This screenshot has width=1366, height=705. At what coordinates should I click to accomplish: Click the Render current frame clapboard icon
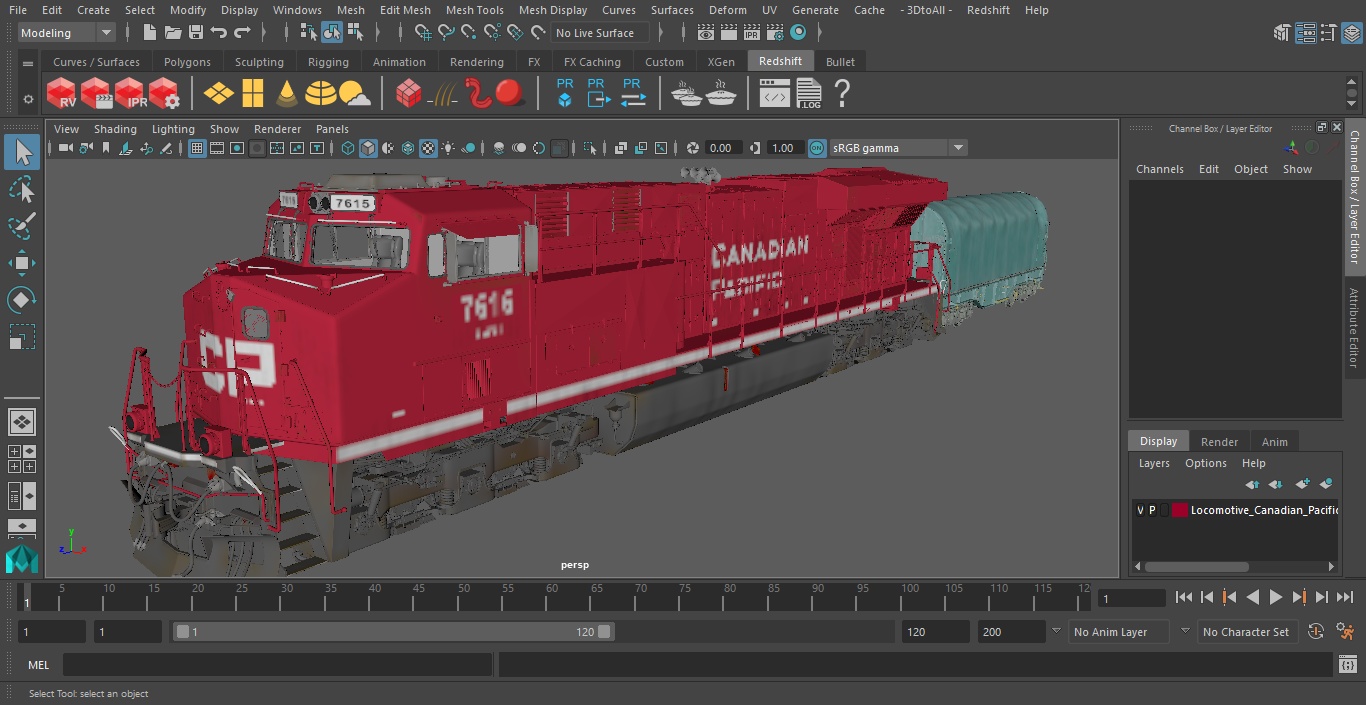(x=729, y=33)
